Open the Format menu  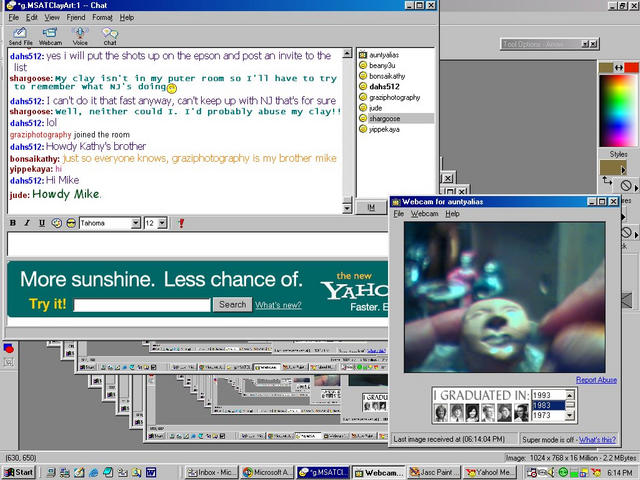[102, 18]
